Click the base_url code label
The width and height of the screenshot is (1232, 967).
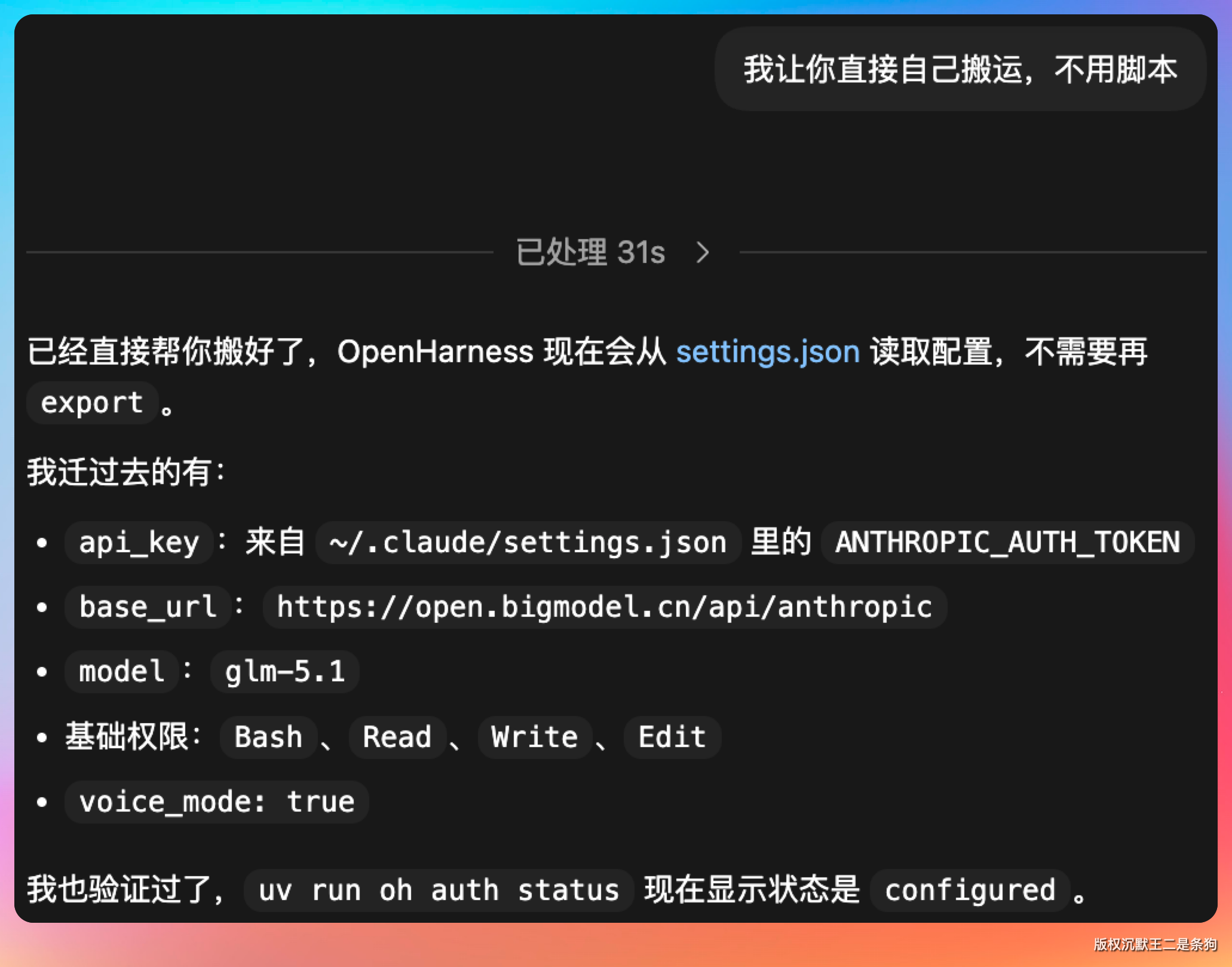point(148,607)
